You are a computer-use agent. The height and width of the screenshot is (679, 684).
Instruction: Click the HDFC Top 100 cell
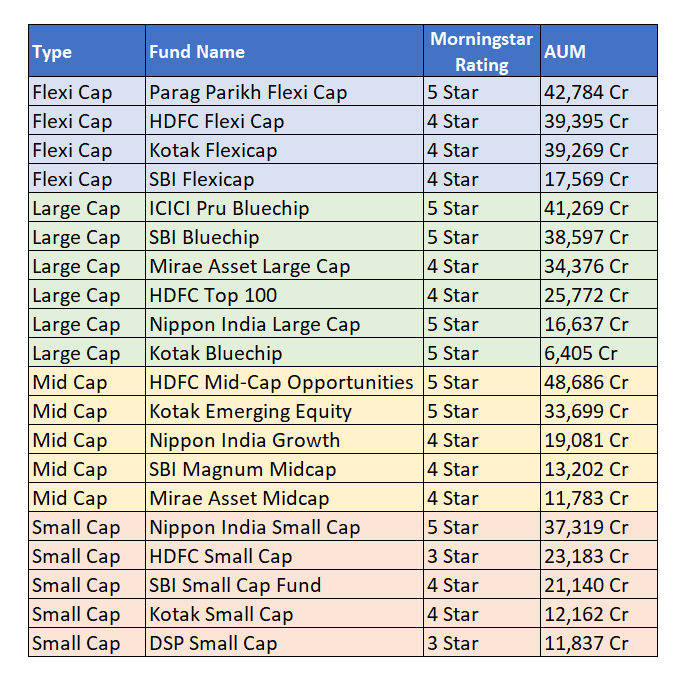pos(213,295)
